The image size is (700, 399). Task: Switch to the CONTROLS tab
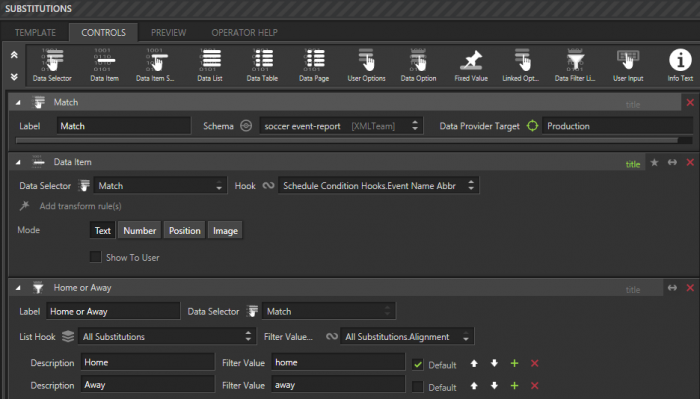coord(104,33)
